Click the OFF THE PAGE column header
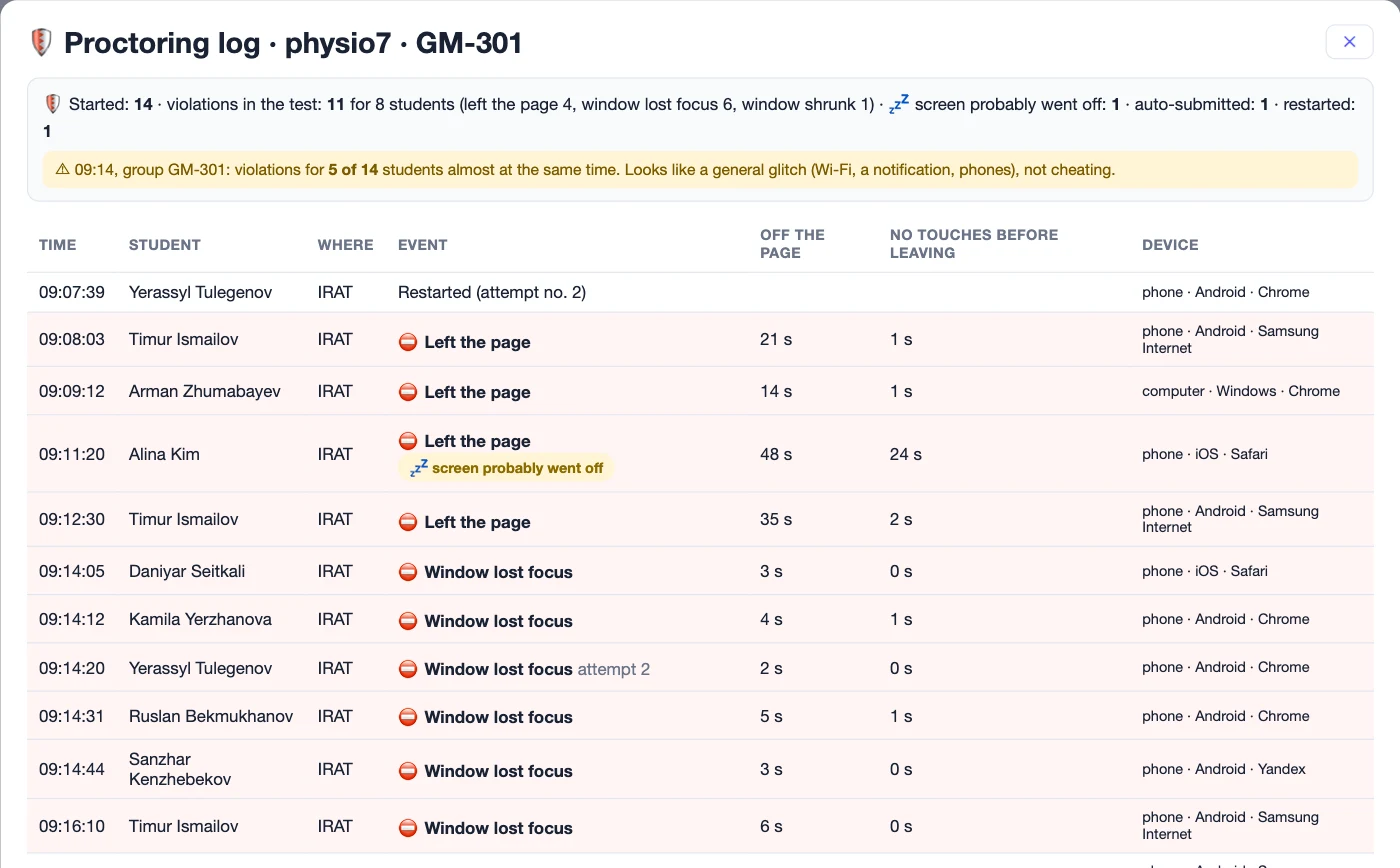1400x868 pixels. coord(792,244)
